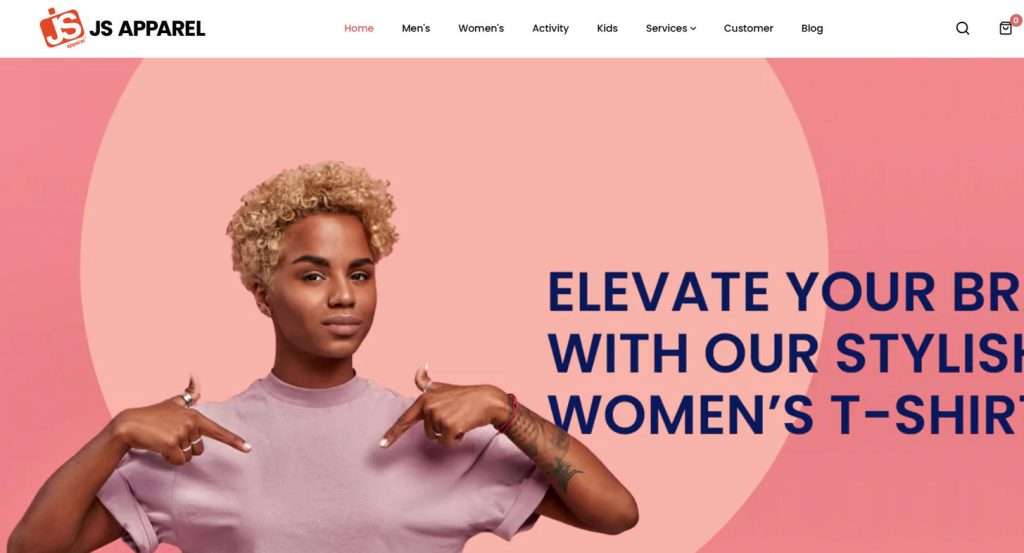The width and height of the screenshot is (1024, 553).
Task: Click the cart item count badge
Action: pyautogui.click(x=1016, y=20)
